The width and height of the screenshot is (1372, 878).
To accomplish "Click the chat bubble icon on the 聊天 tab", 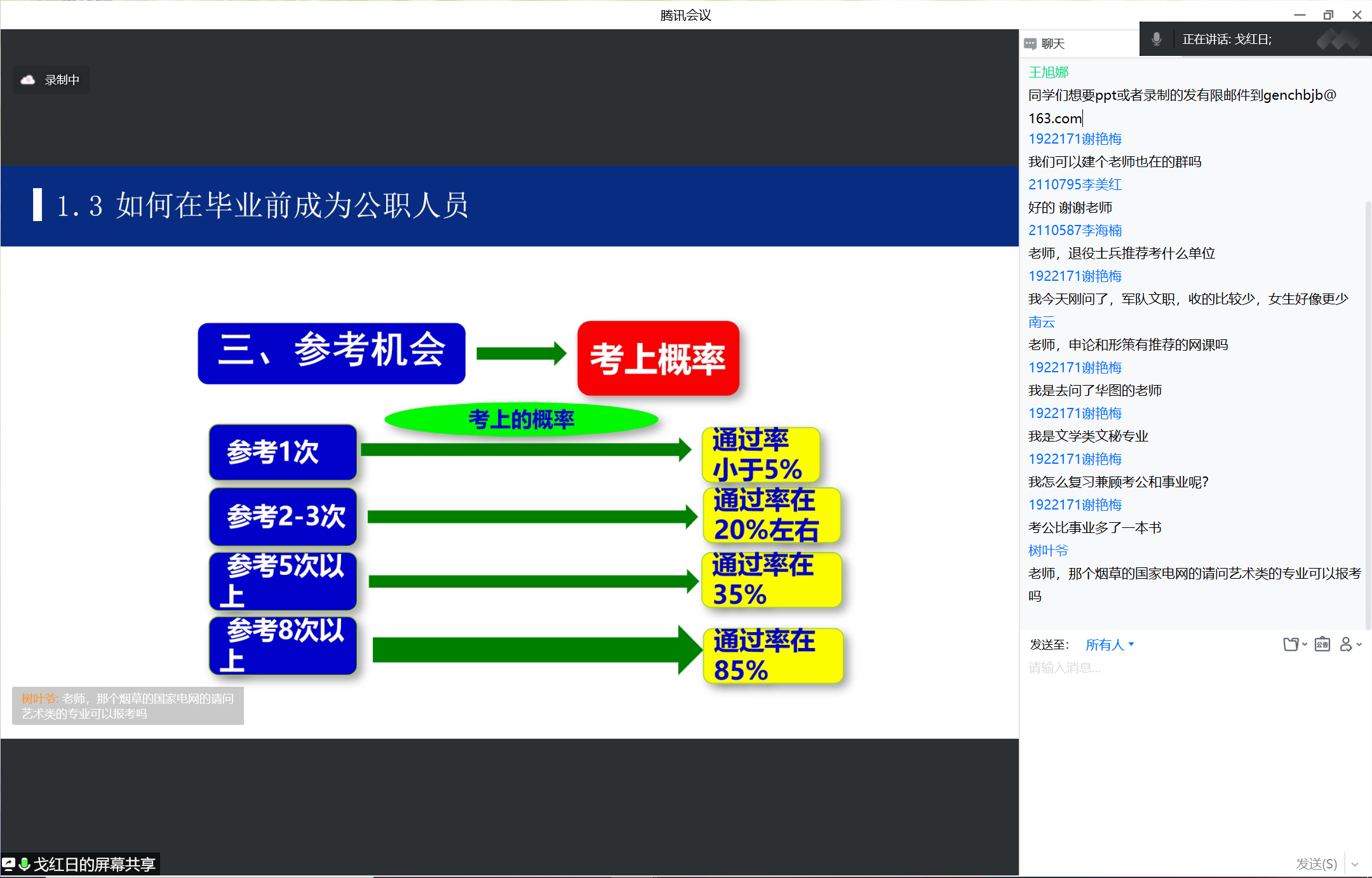I will (1030, 43).
